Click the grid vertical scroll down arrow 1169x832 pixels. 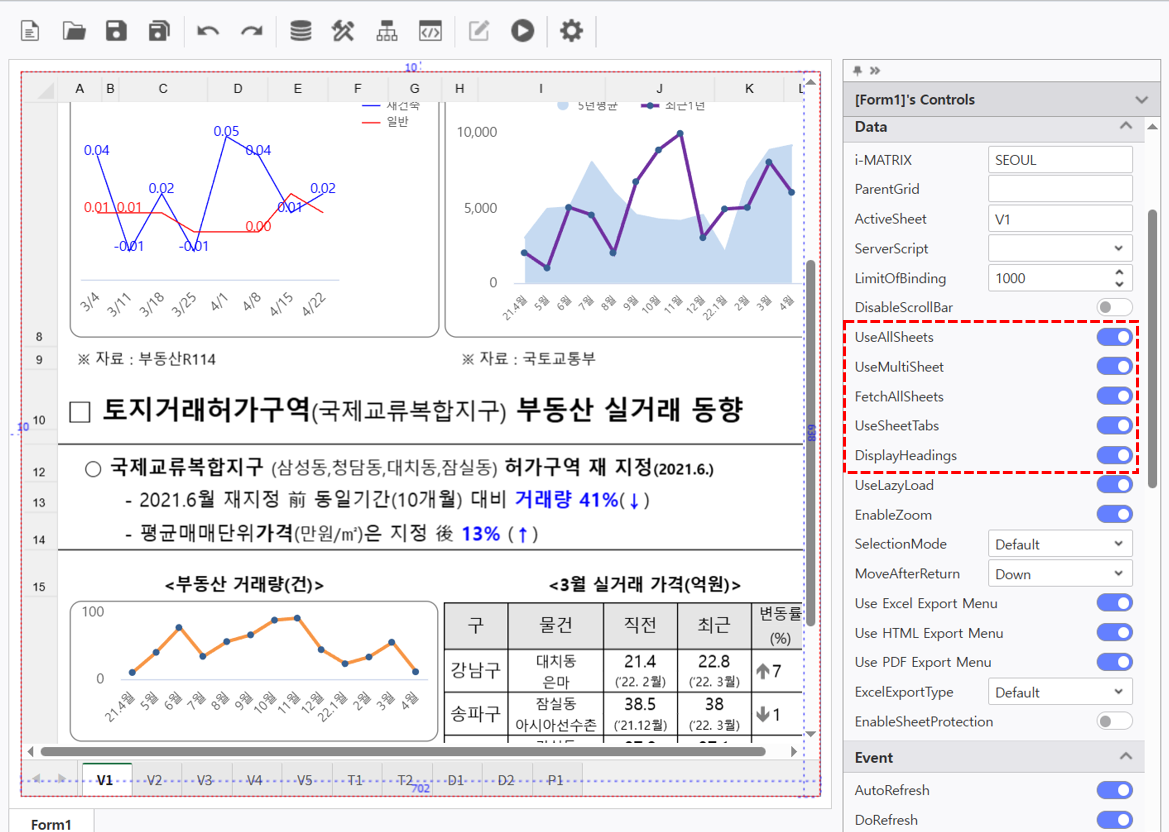[810, 734]
